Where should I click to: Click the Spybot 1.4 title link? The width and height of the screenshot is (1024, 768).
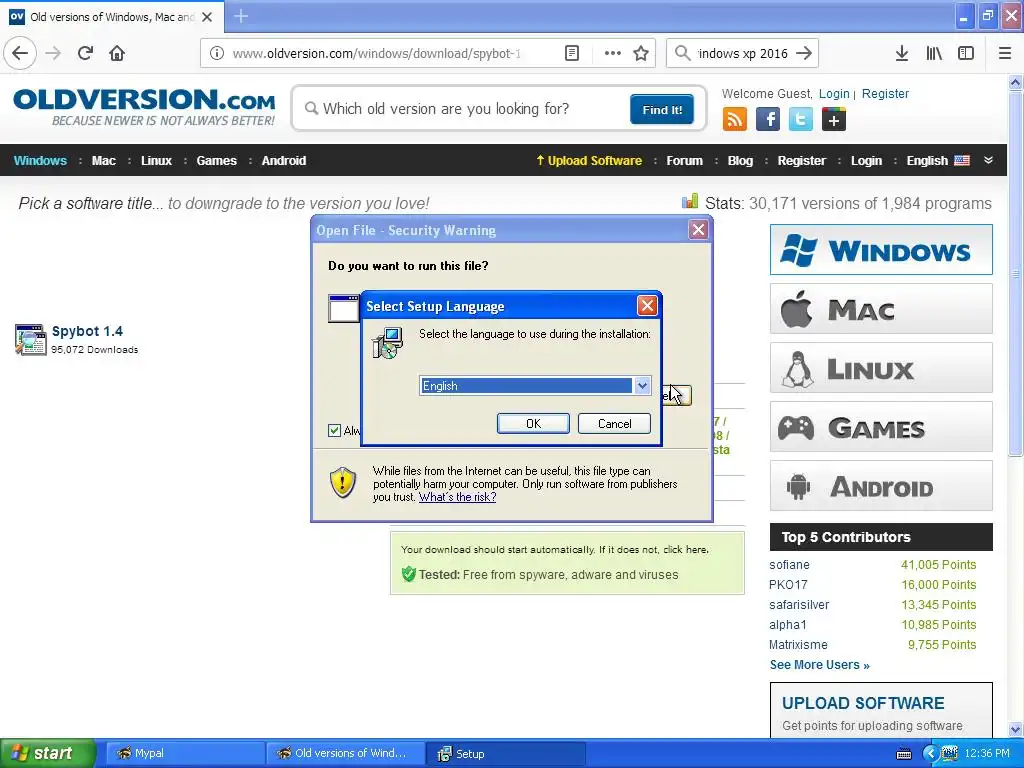point(87,331)
